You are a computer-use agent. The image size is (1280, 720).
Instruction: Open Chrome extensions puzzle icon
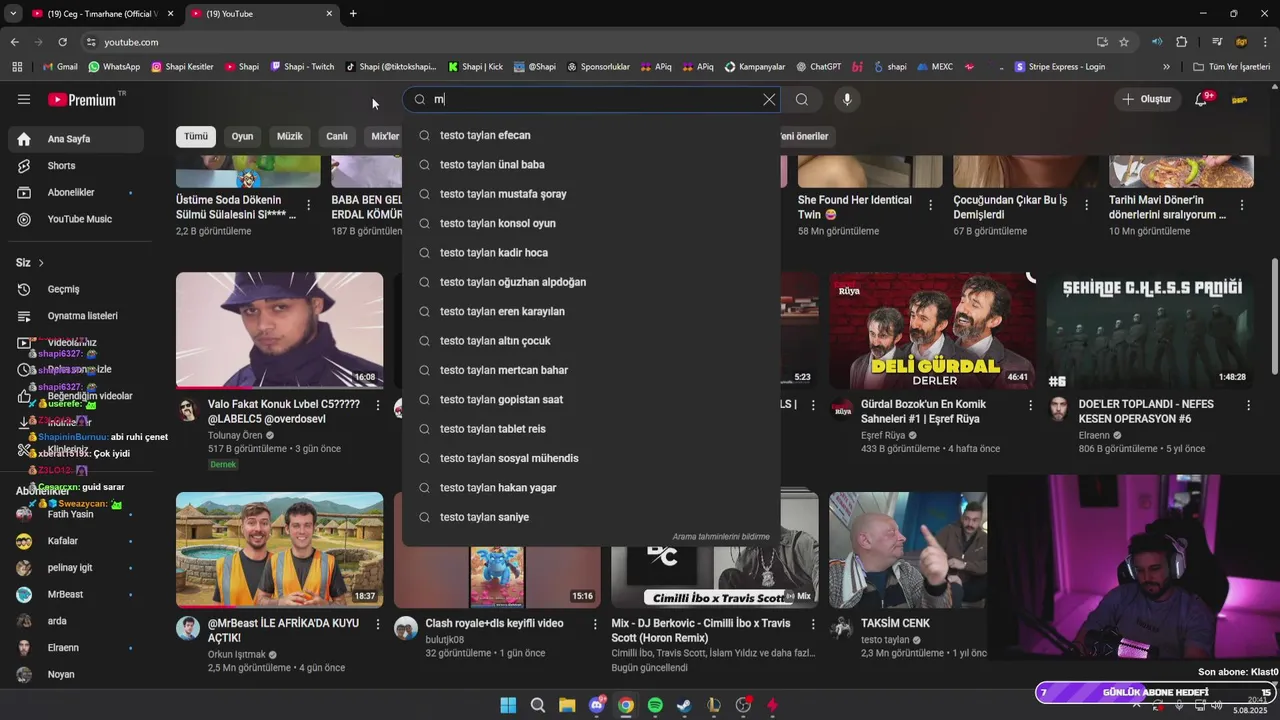(1181, 42)
